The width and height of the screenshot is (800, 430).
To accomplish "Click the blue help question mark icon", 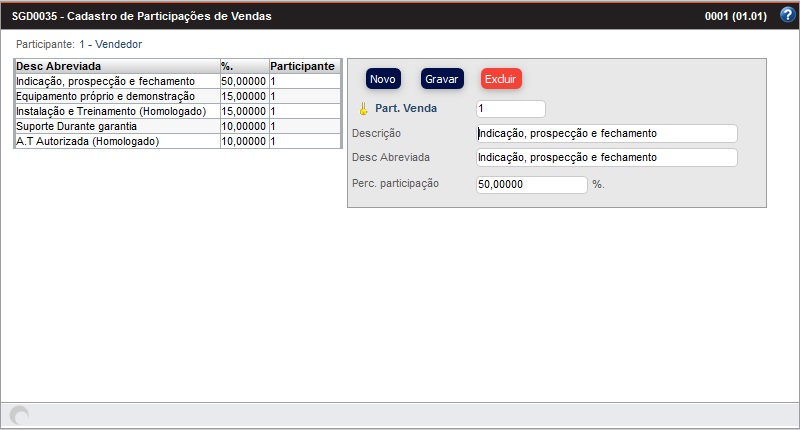I will [x=786, y=15].
